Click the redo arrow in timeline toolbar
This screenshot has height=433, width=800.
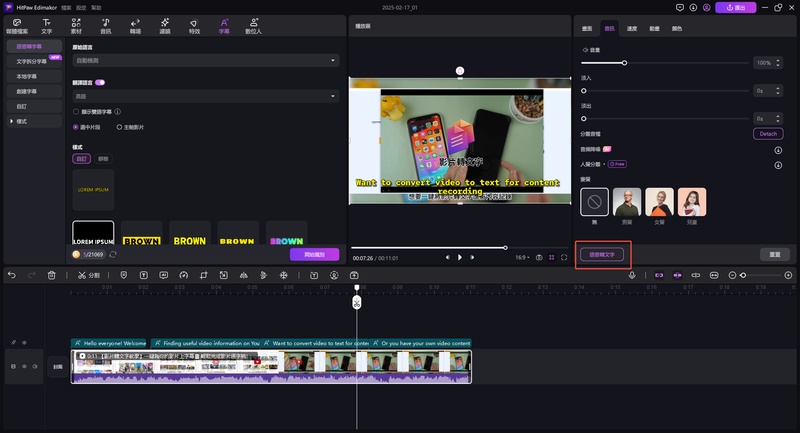tap(32, 275)
